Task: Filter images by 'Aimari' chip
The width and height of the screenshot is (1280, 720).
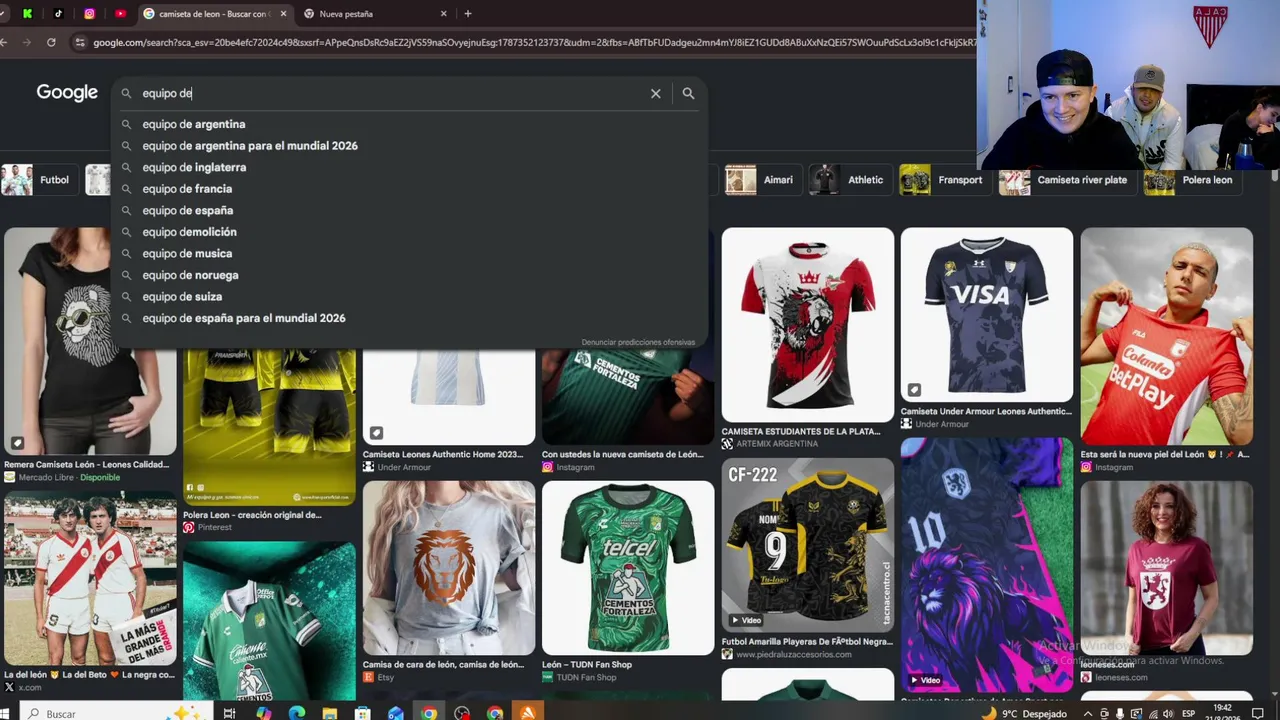Action: 762,180
